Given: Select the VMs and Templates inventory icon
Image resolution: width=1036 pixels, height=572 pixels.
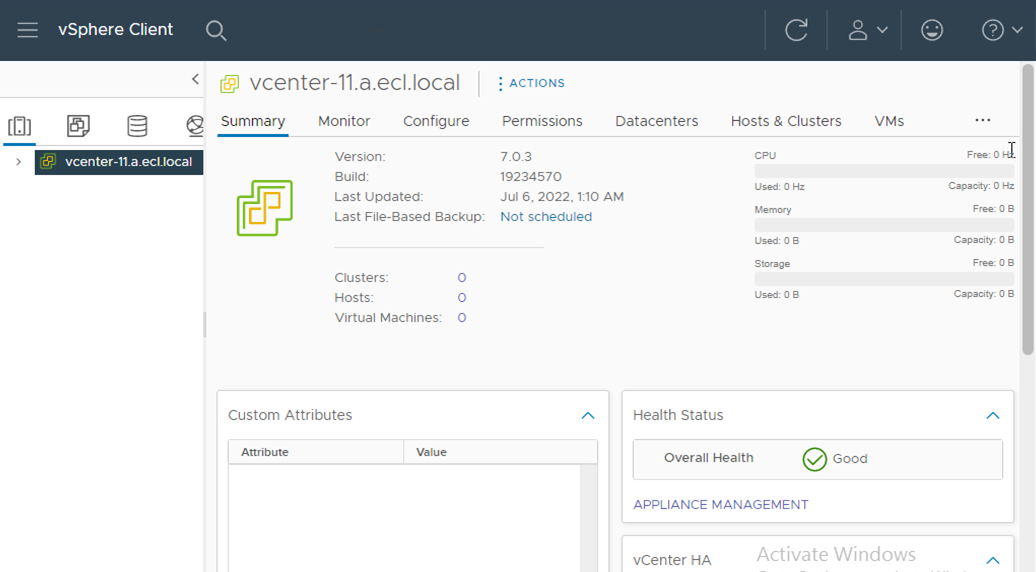Looking at the screenshot, I should pos(78,125).
